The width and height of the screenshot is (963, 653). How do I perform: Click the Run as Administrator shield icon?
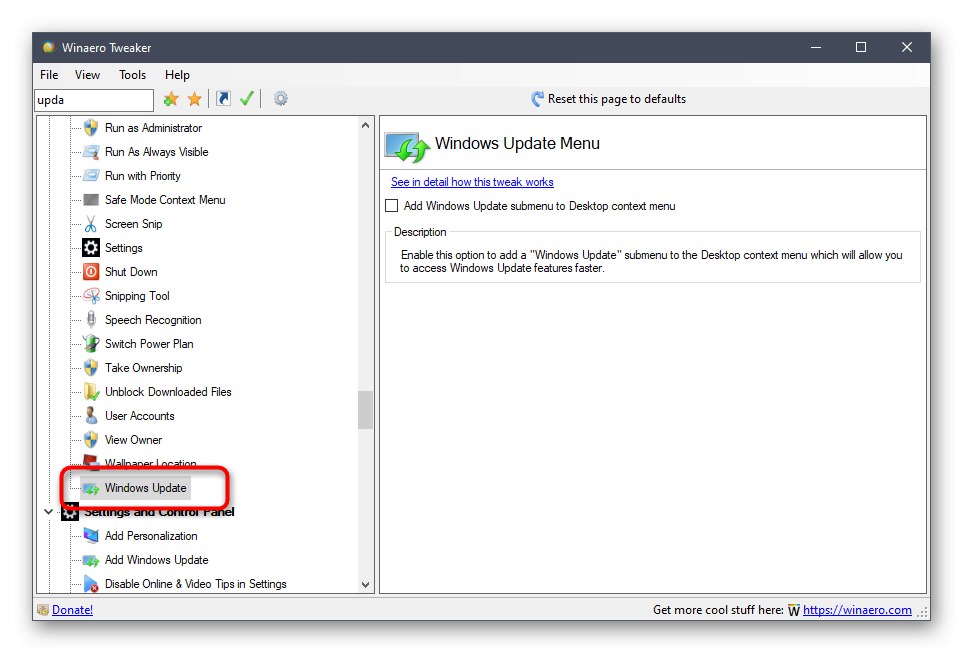pos(91,128)
